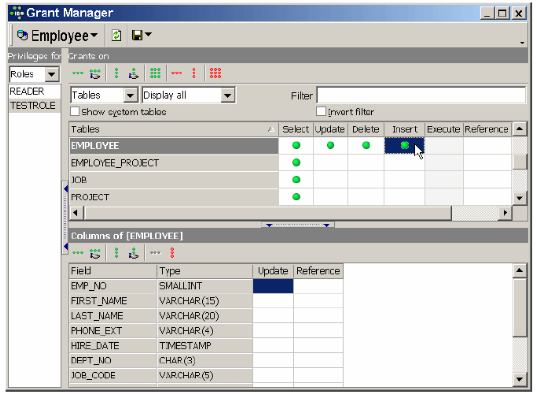Toggle Delete privilege on EMPLOYEE table
The image size is (537, 394).
(366, 145)
